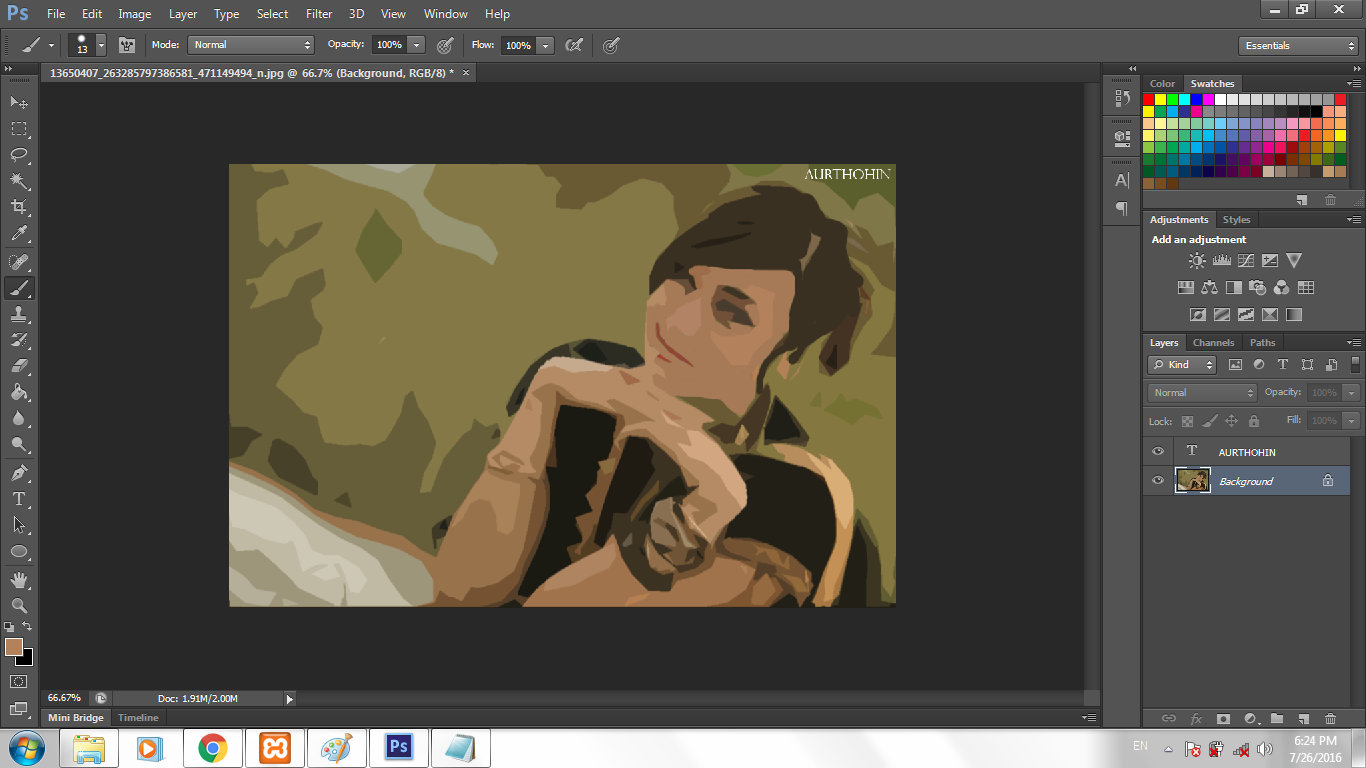Open the Image menu

135,14
